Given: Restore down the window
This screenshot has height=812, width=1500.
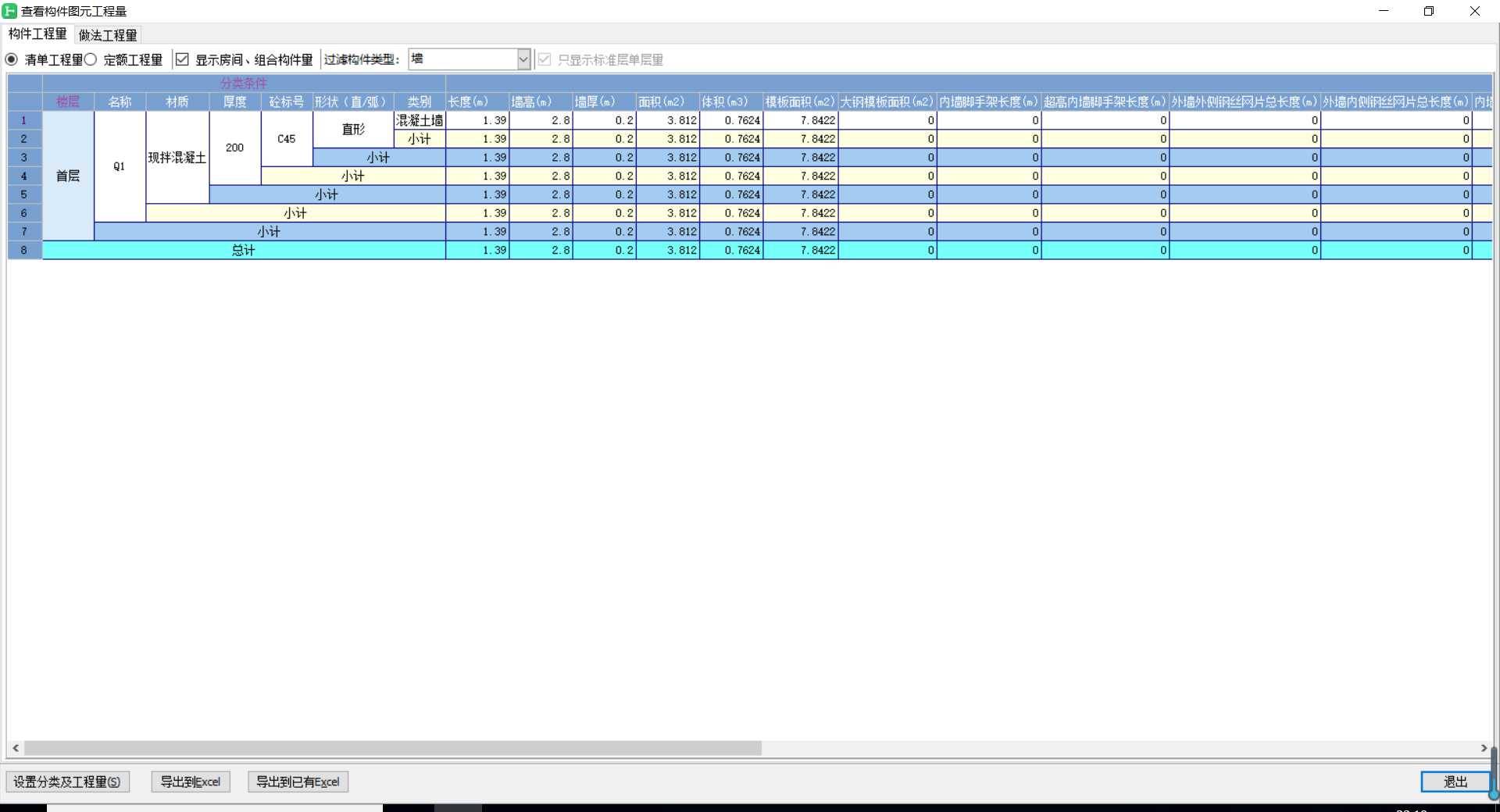Looking at the screenshot, I should (1429, 11).
